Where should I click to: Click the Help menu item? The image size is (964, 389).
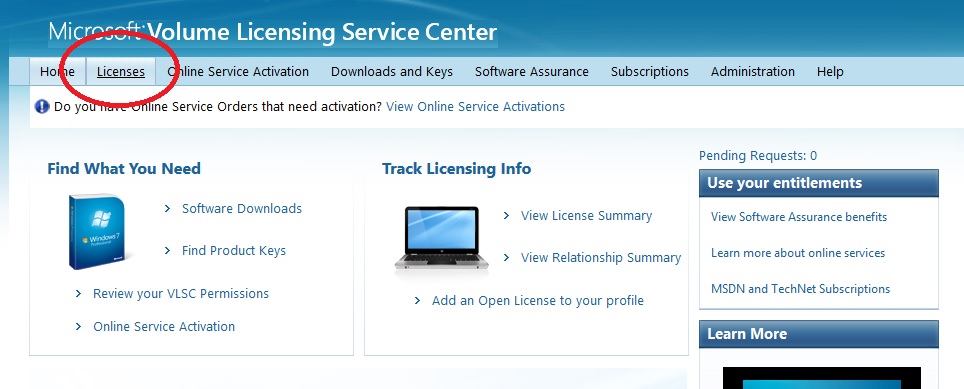coord(830,72)
